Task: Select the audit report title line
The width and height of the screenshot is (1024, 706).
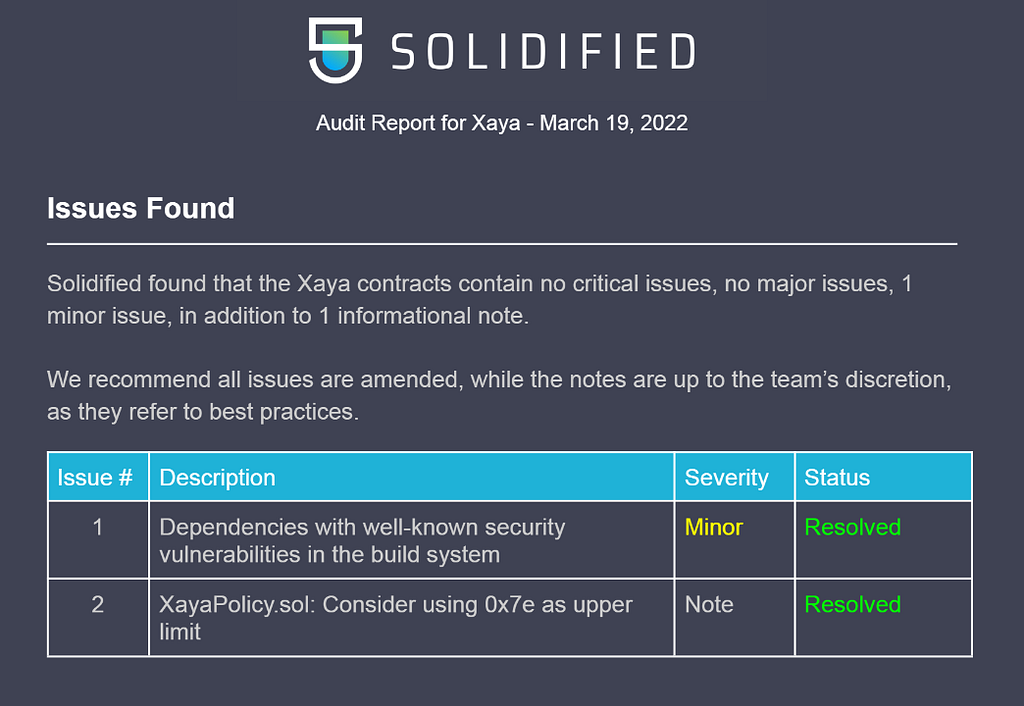Action: coord(502,123)
